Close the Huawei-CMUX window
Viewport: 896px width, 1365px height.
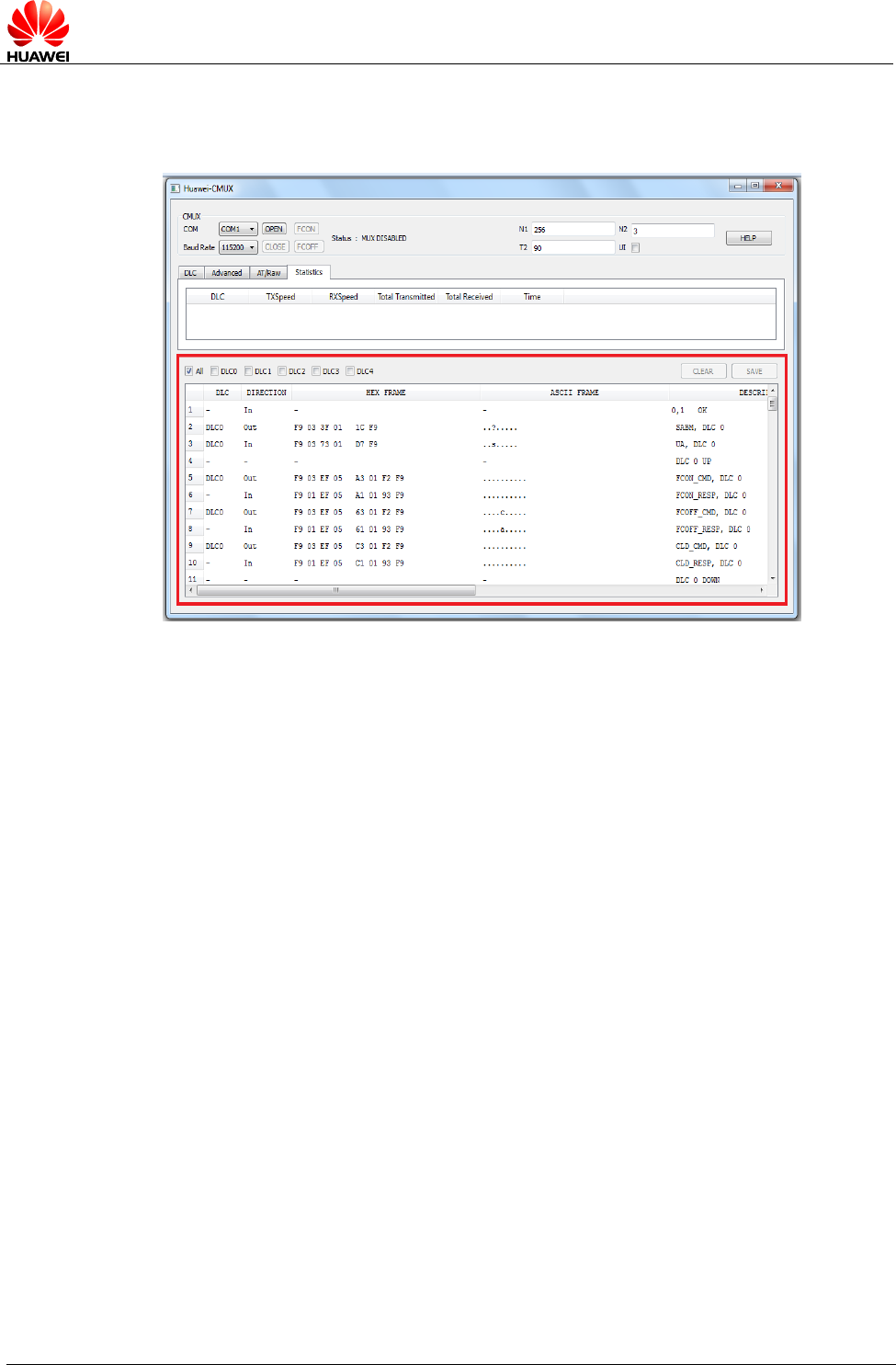pyautogui.click(x=778, y=186)
